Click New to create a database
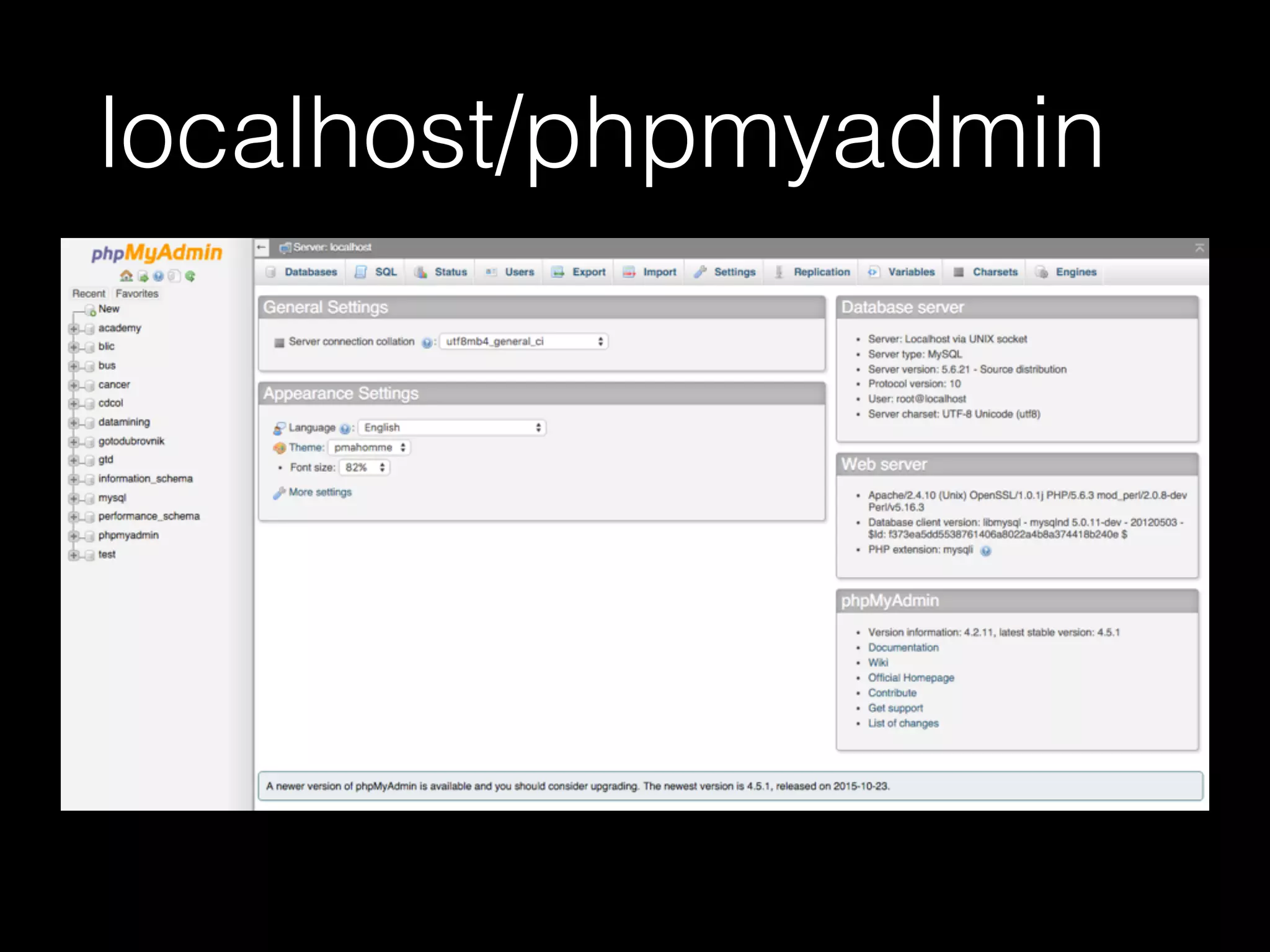The width and height of the screenshot is (1270, 952). 109,309
